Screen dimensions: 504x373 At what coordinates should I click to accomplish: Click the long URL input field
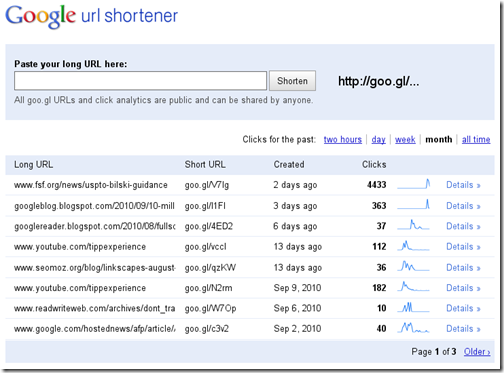pos(140,81)
